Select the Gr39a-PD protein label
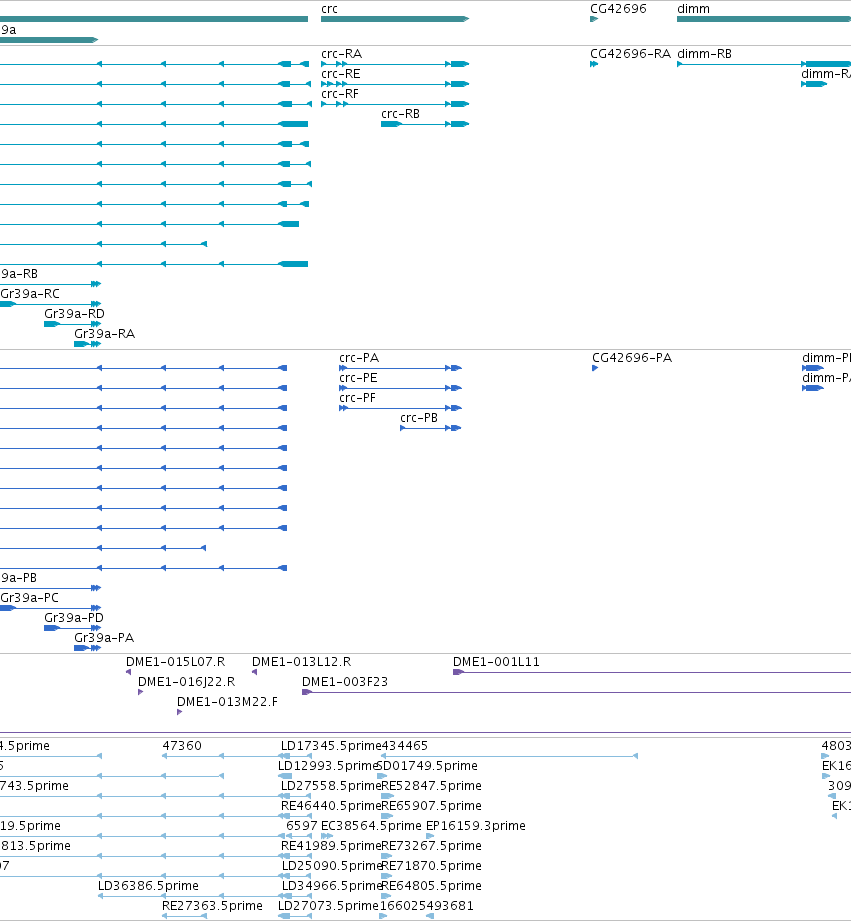 (74, 618)
